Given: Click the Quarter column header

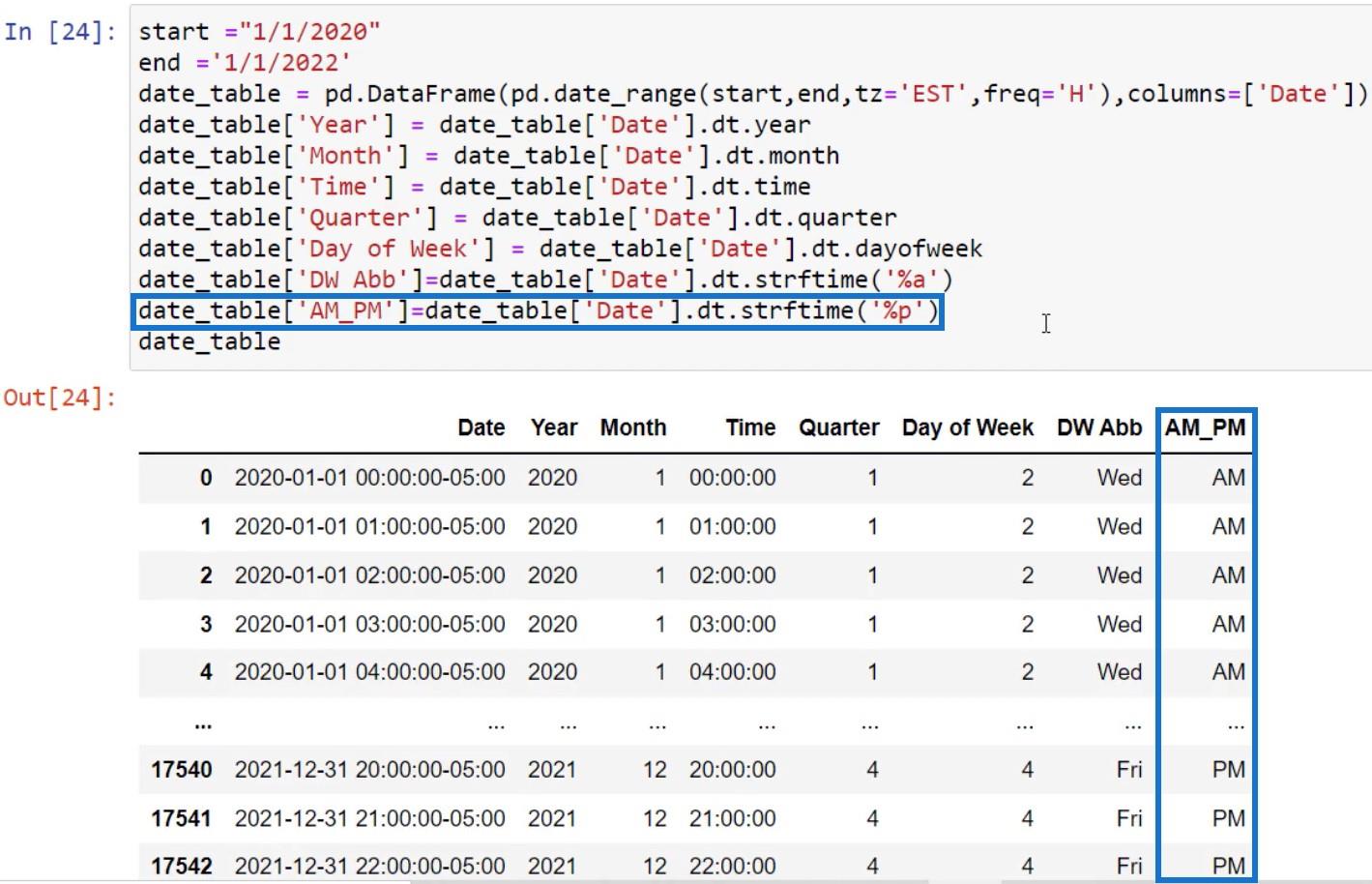Looking at the screenshot, I should tap(839, 427).
